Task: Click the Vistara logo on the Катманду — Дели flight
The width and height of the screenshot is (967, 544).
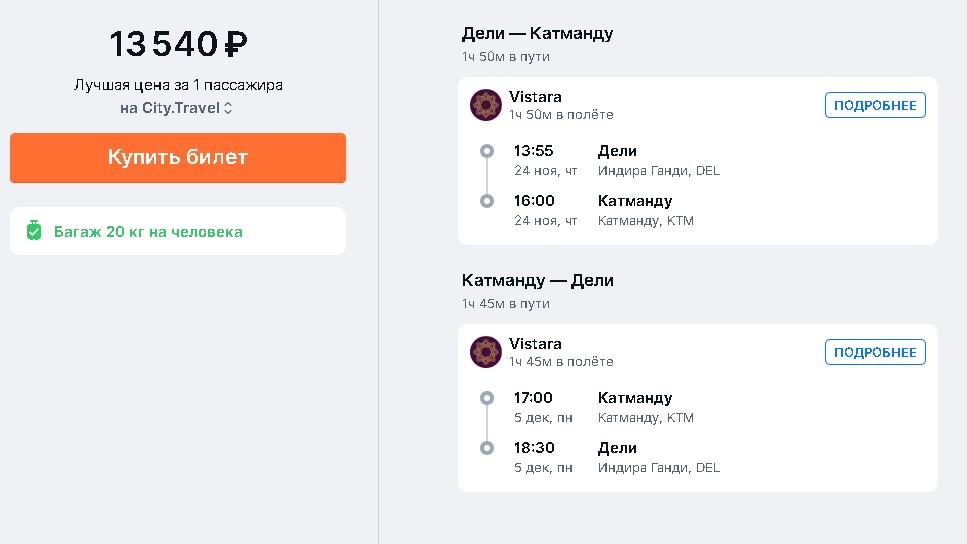Action: click(485, 352)
